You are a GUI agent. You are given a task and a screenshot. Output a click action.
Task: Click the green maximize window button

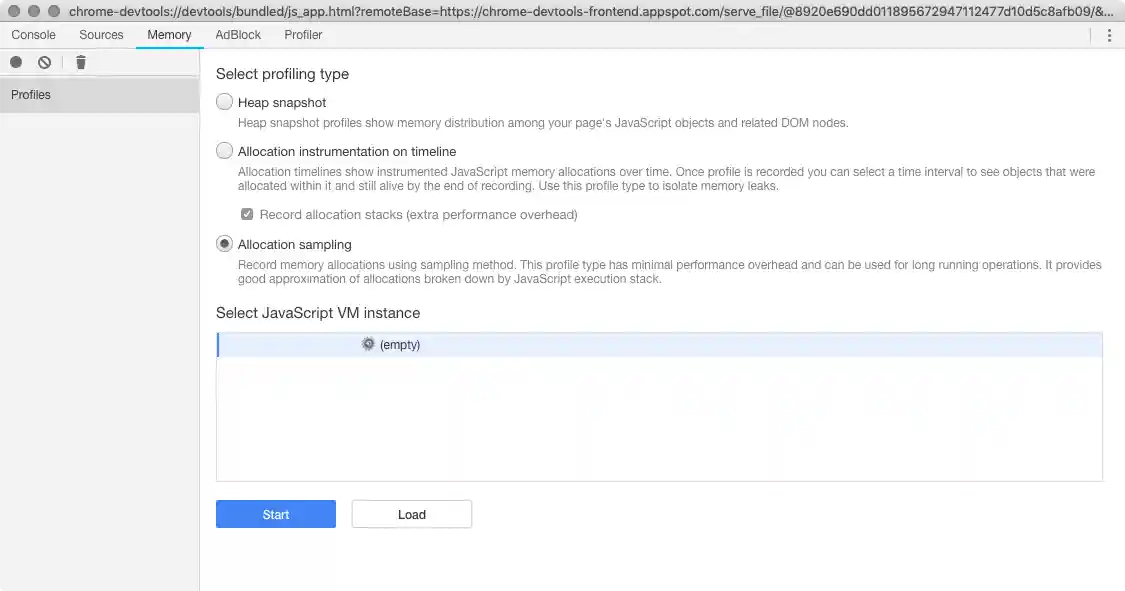(x=54, y=10)
